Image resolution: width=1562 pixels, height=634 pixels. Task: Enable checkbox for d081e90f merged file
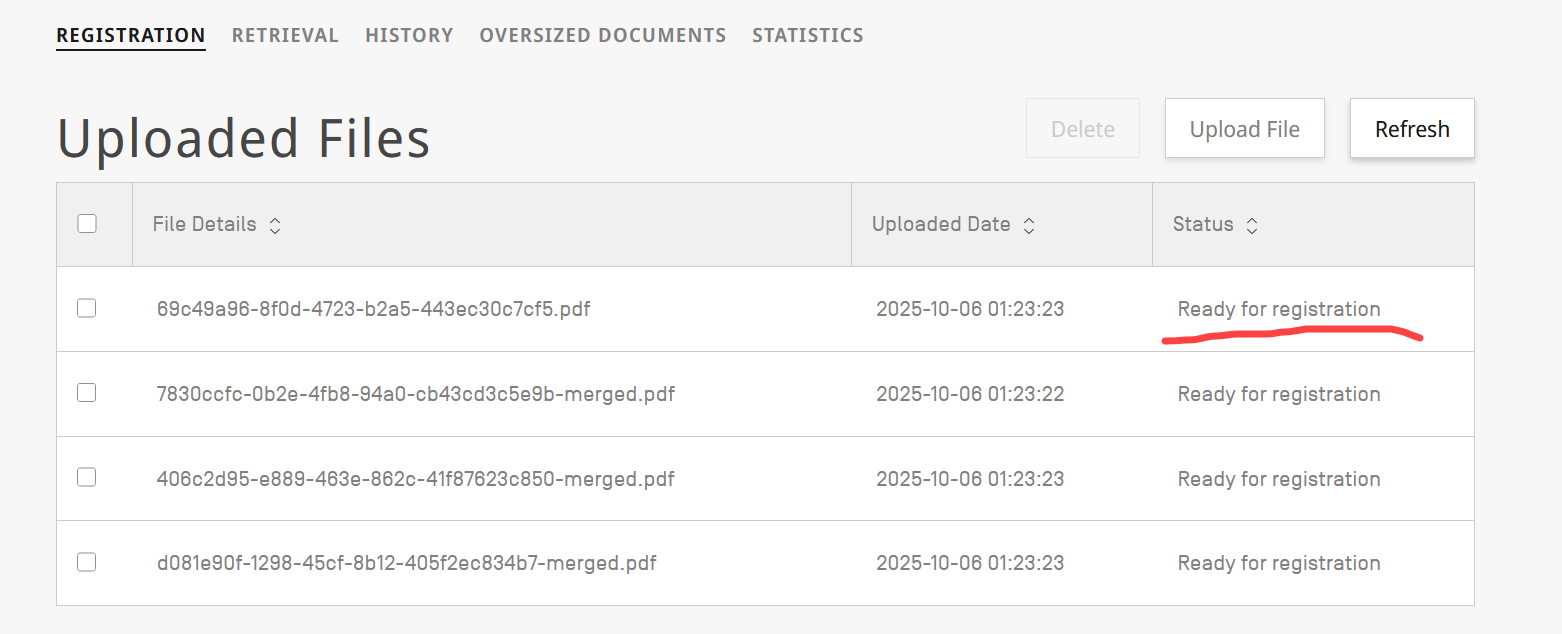[x=87, y=563]
